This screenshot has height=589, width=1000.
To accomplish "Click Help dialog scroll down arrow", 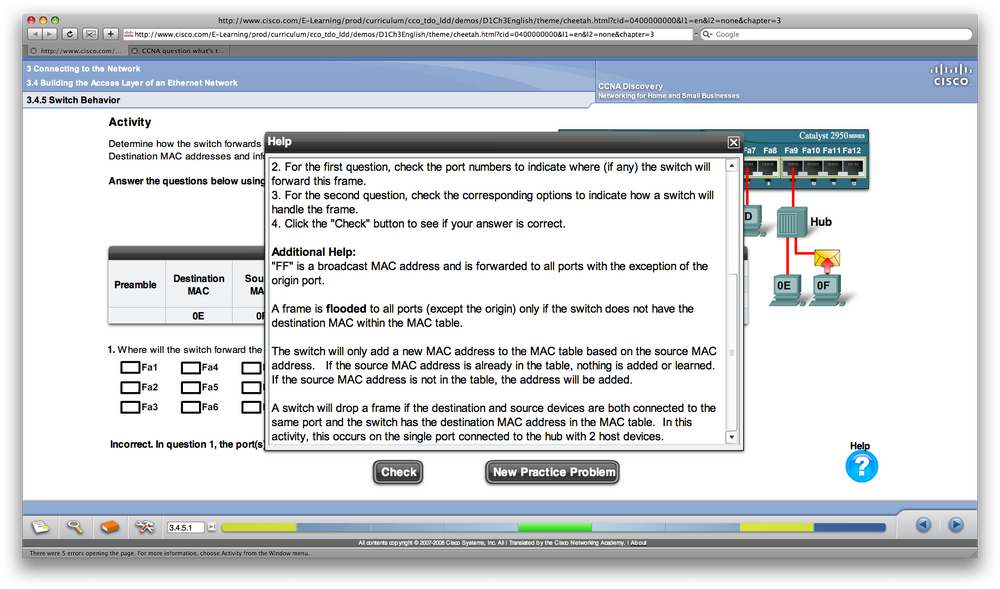I will (x=732, y=437).
